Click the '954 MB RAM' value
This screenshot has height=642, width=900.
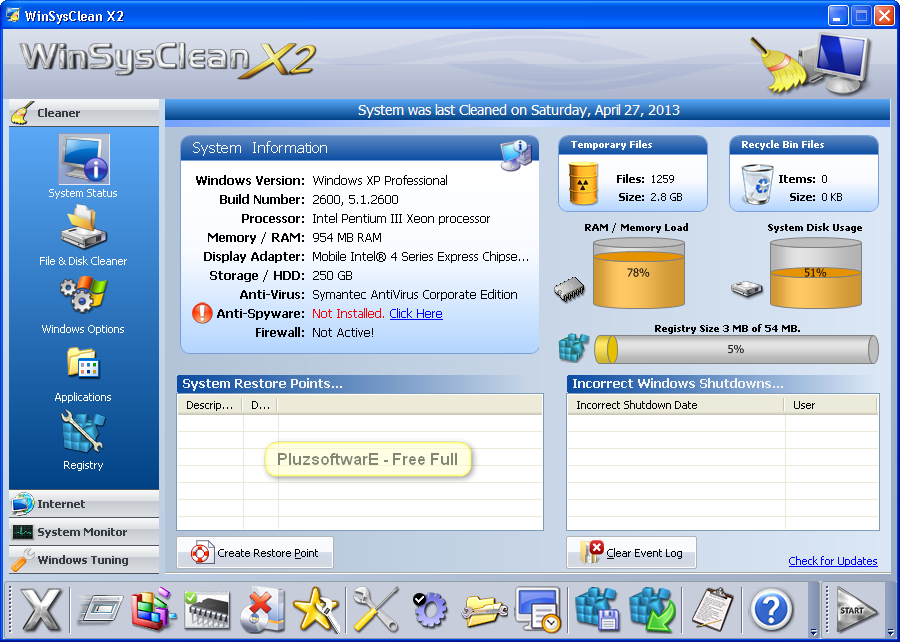pos(347,238)
